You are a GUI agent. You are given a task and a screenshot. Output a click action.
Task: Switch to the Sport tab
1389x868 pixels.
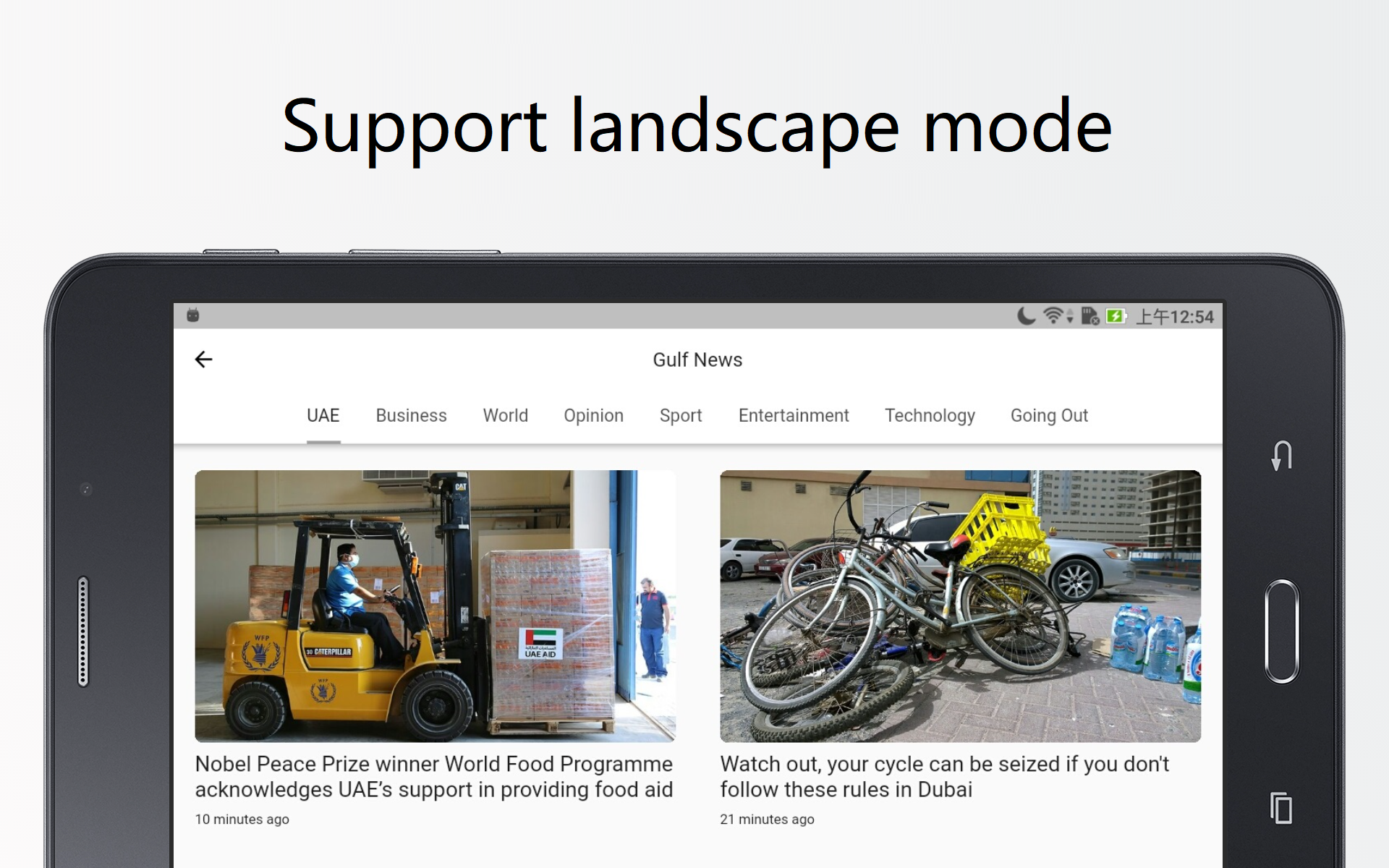[681, 416]
